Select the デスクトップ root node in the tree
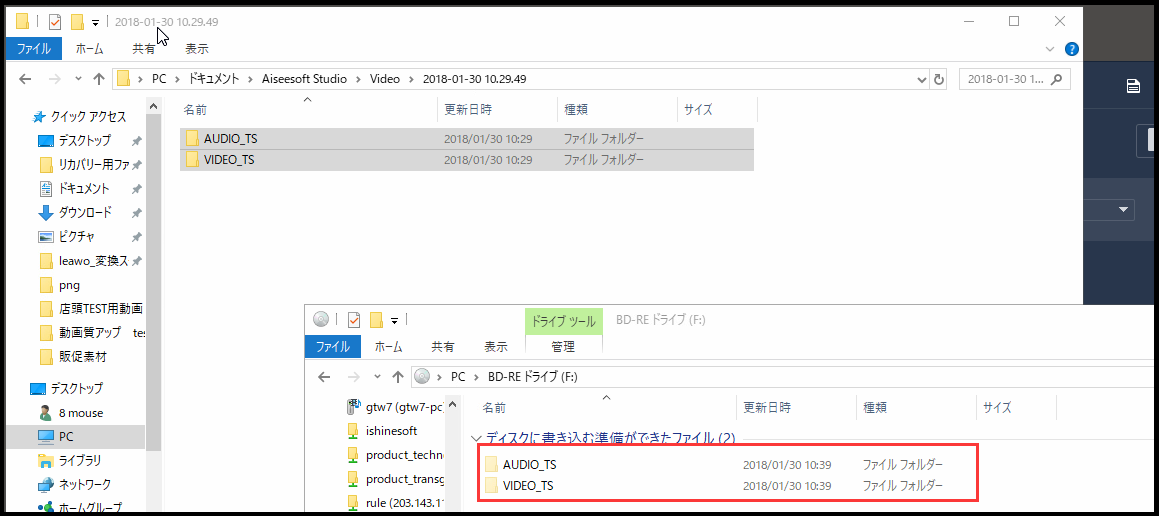Screen dimensions: 1159x516 coord(76,388)
